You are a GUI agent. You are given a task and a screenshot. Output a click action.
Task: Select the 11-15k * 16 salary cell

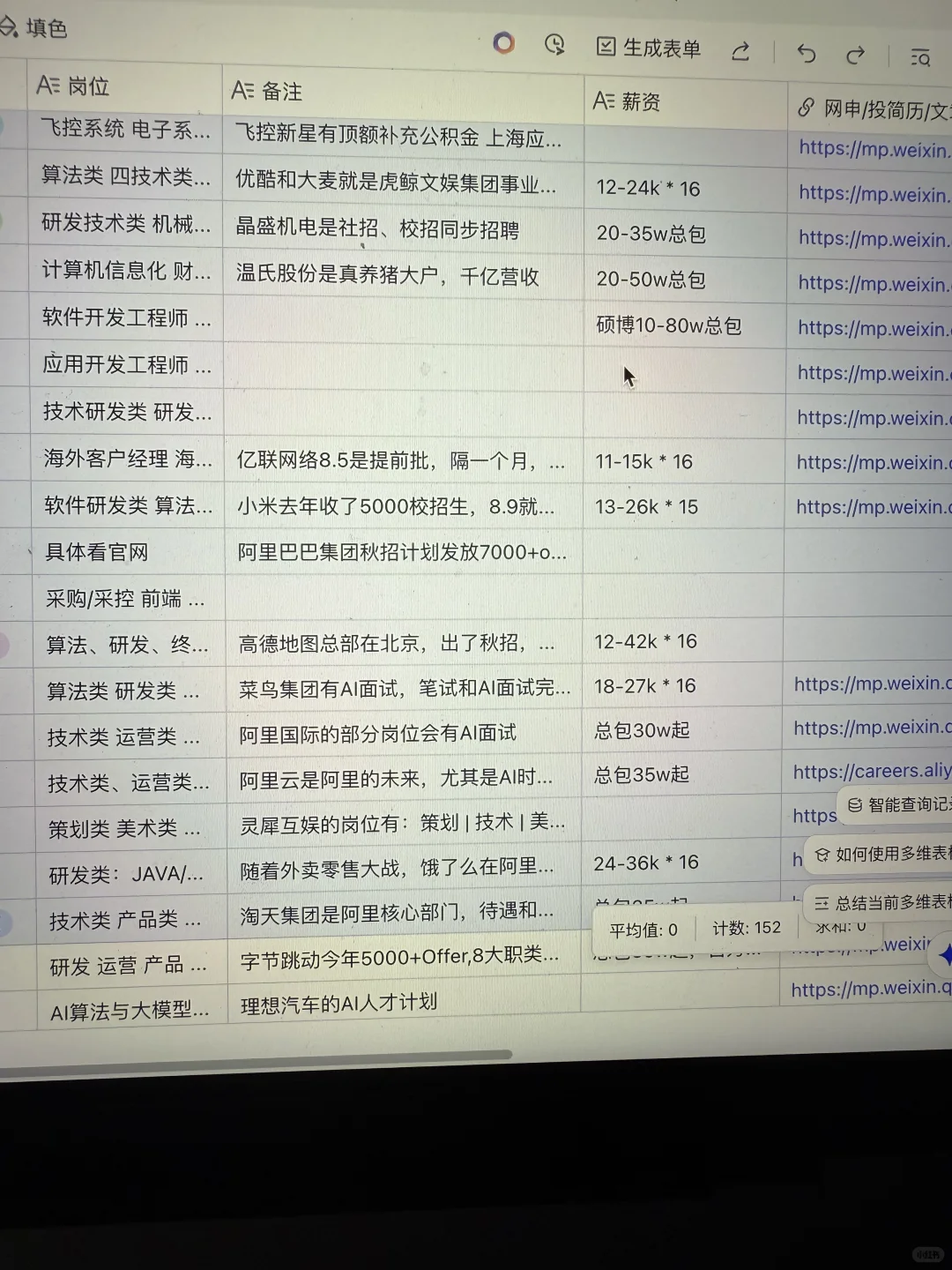tap(684, 460)
